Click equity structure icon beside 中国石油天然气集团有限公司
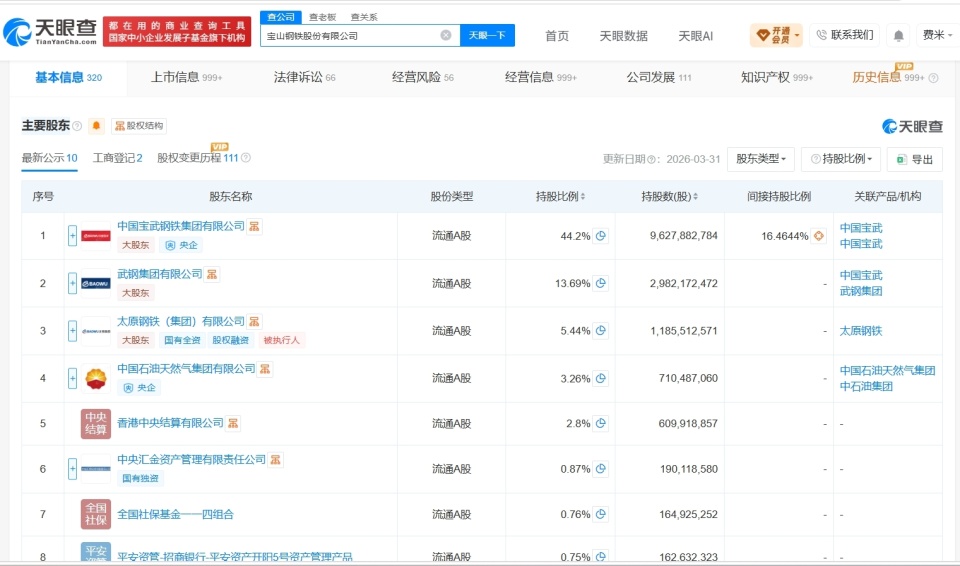Image resolution: width=960 pixels, height=566 pixels. 264,369
